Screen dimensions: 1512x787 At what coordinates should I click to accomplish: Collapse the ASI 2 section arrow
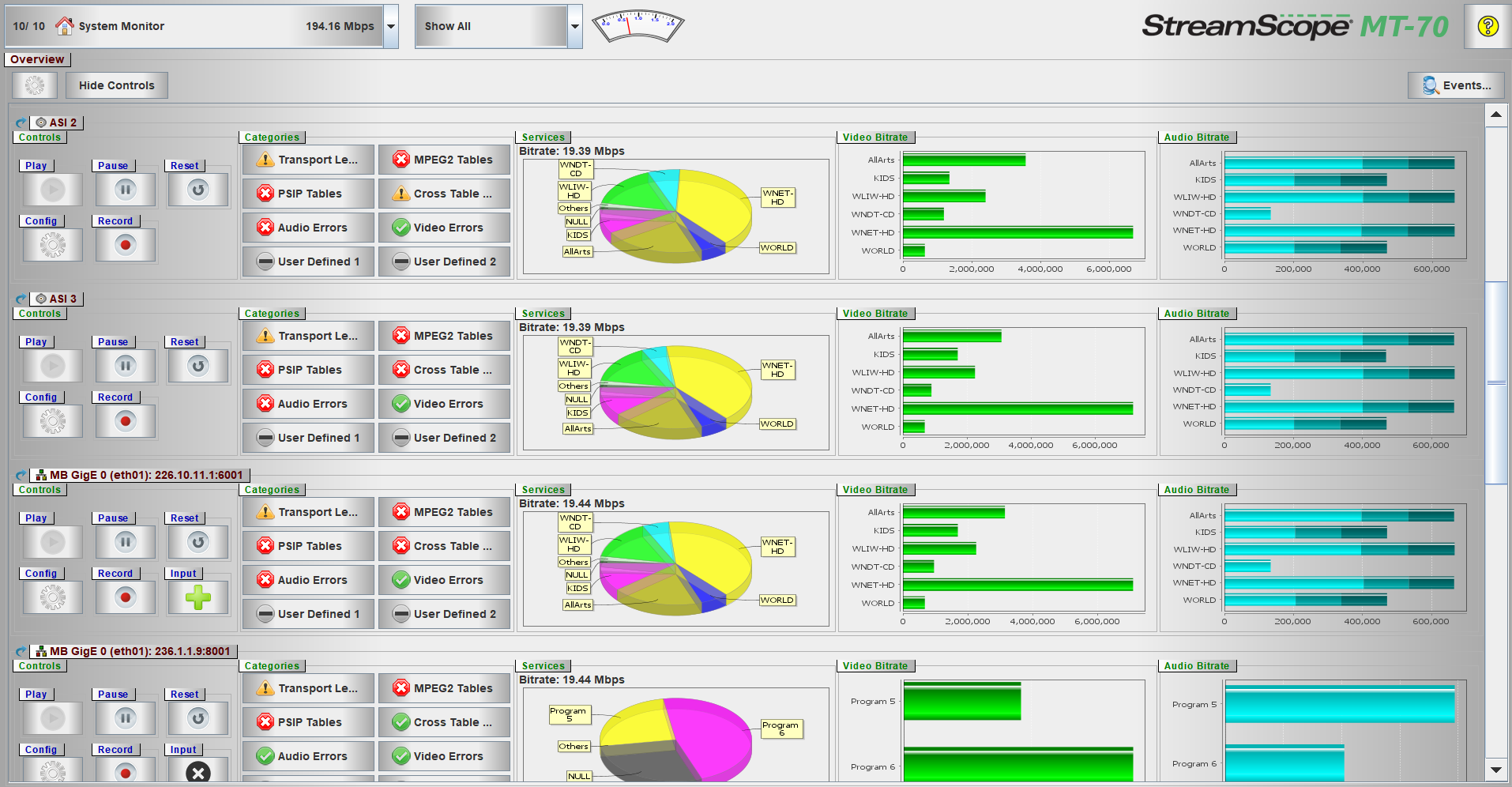pyautogui.click(x=21, y=123)
